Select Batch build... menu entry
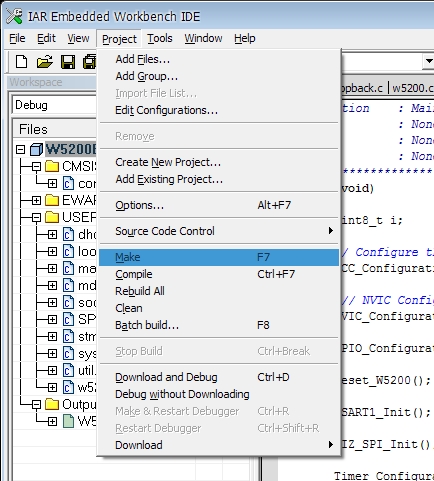This screenshot has width=434, height=481. click(x=219, y=325)
